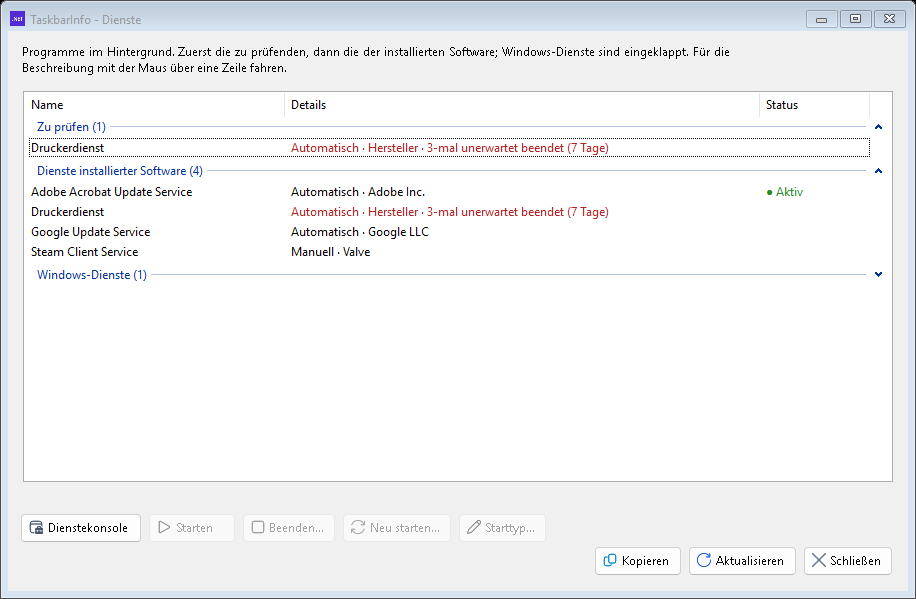Collapse 'Dienste installierter Software (4)' chevron
The image size is (916, 599).
(878, 171)
